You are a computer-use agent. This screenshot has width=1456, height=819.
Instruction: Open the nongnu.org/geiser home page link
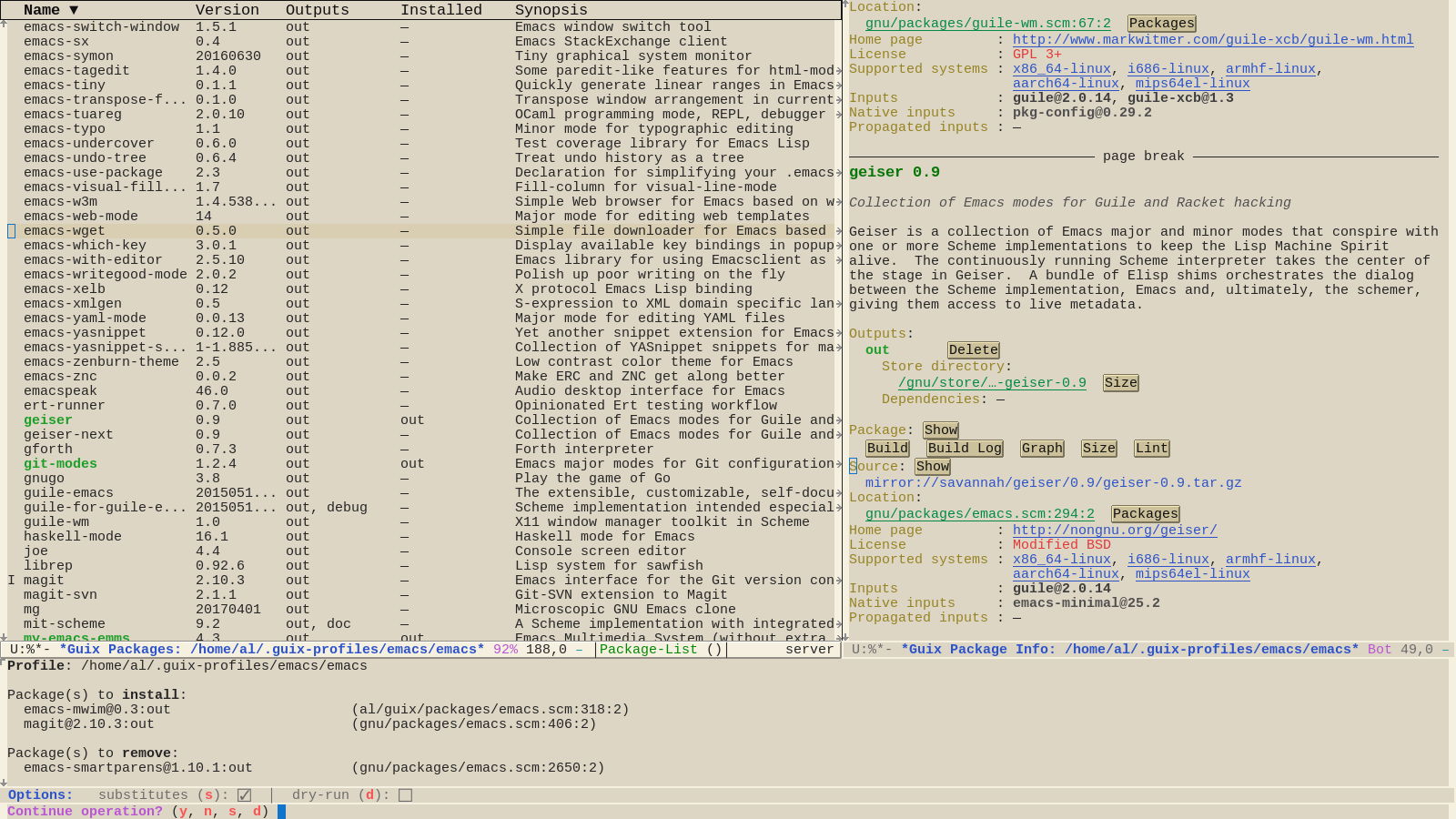coord(1115,531)
